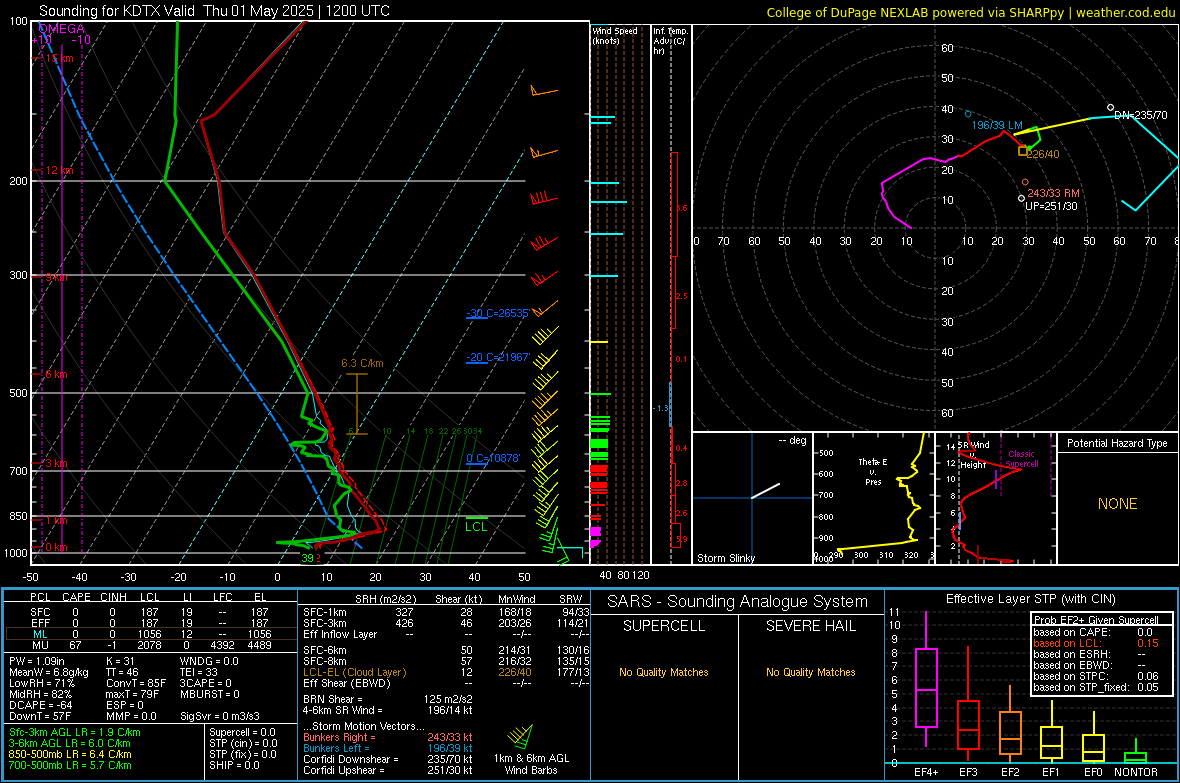Select the Prob EF2+ Given Supercell heading
The width and height of the screenshot is (1180, 783).
[1096, 620]
